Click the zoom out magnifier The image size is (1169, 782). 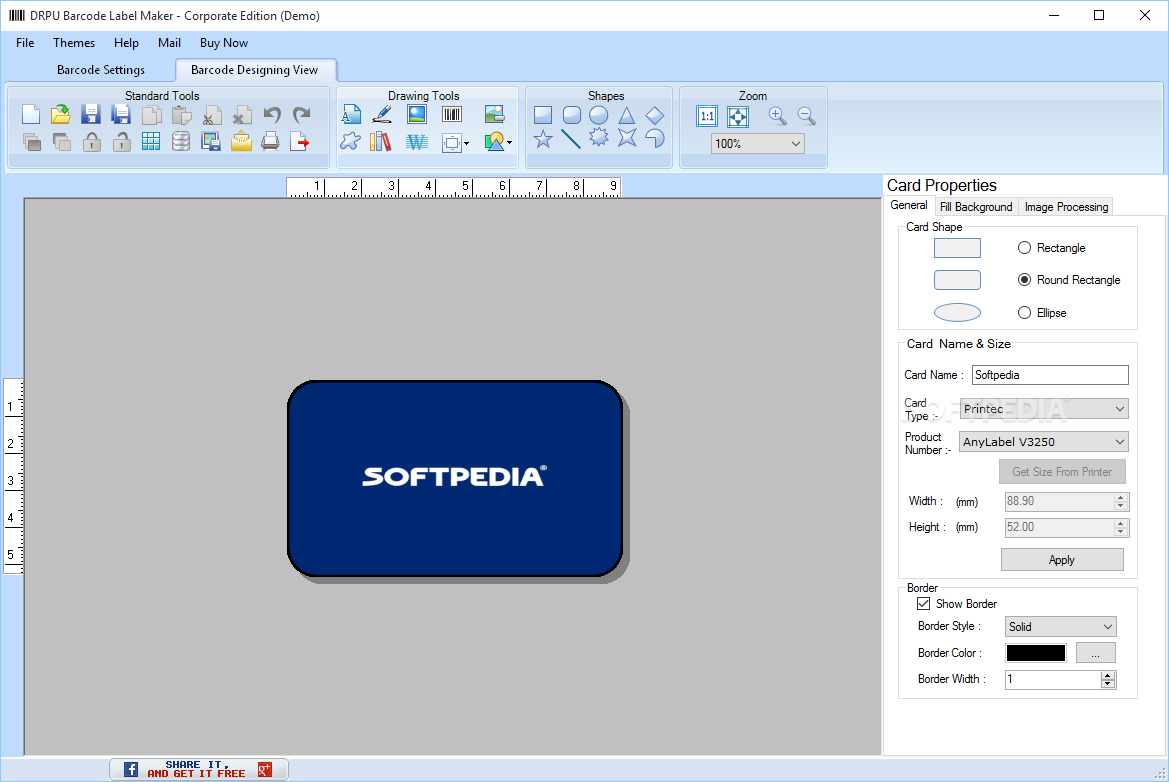[807, 116]
